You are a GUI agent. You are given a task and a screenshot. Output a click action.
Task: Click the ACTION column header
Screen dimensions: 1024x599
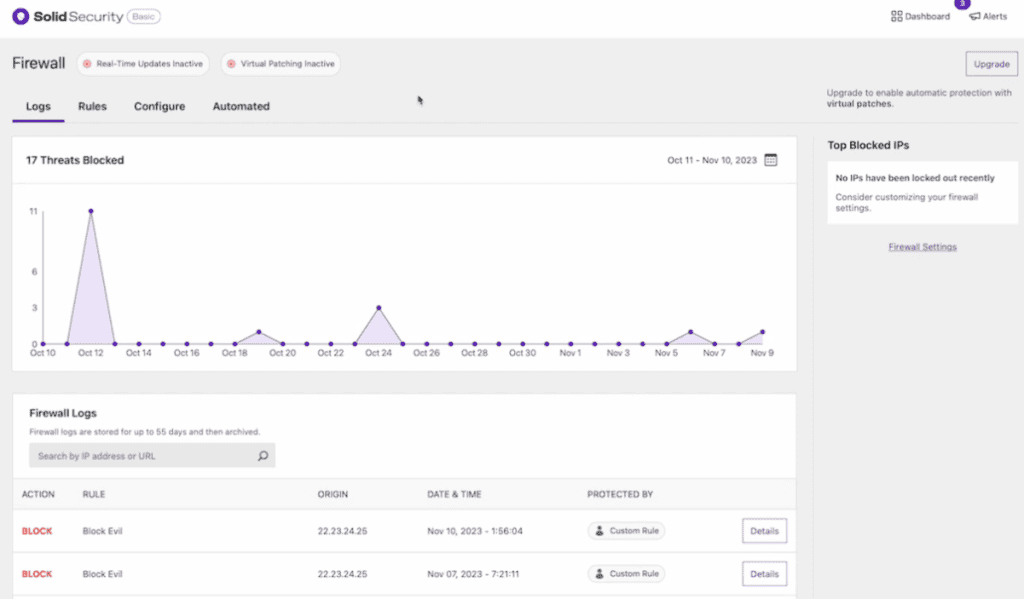38,494
